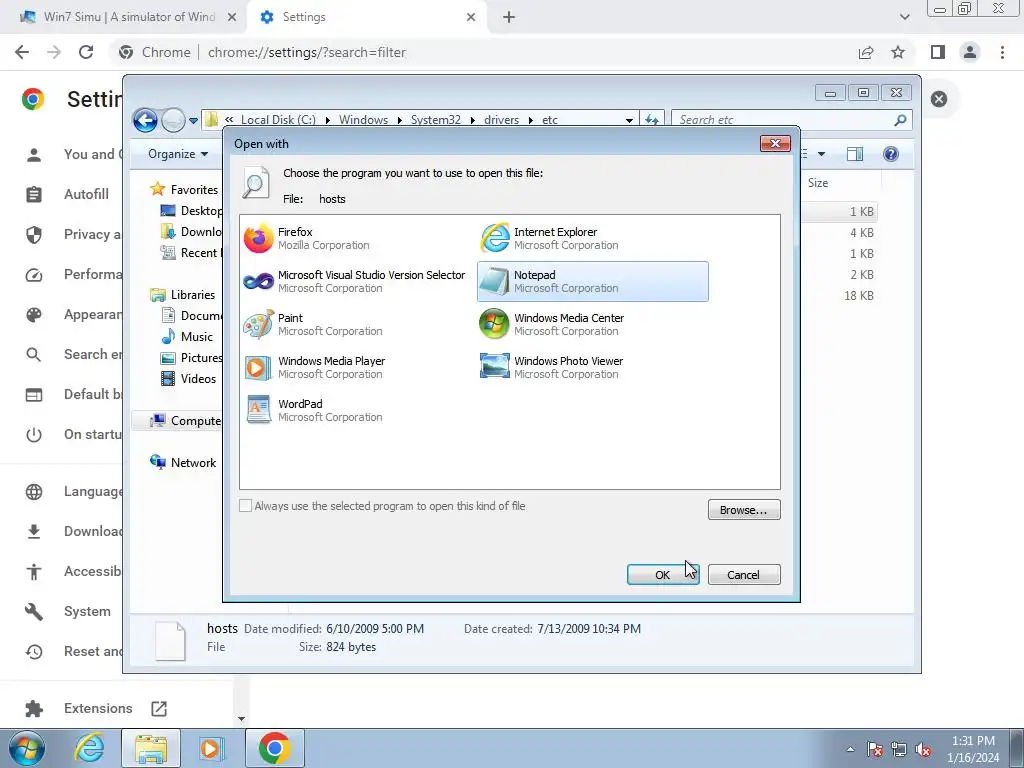
Task: Refresh the Explorer folder view
Action: 652,120
